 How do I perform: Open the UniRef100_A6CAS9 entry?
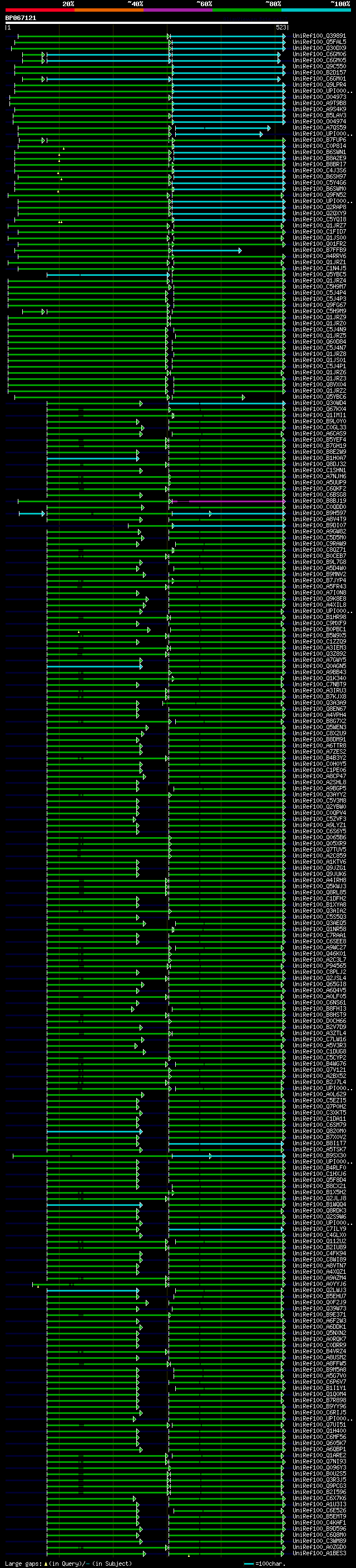(x=319, y=433)
